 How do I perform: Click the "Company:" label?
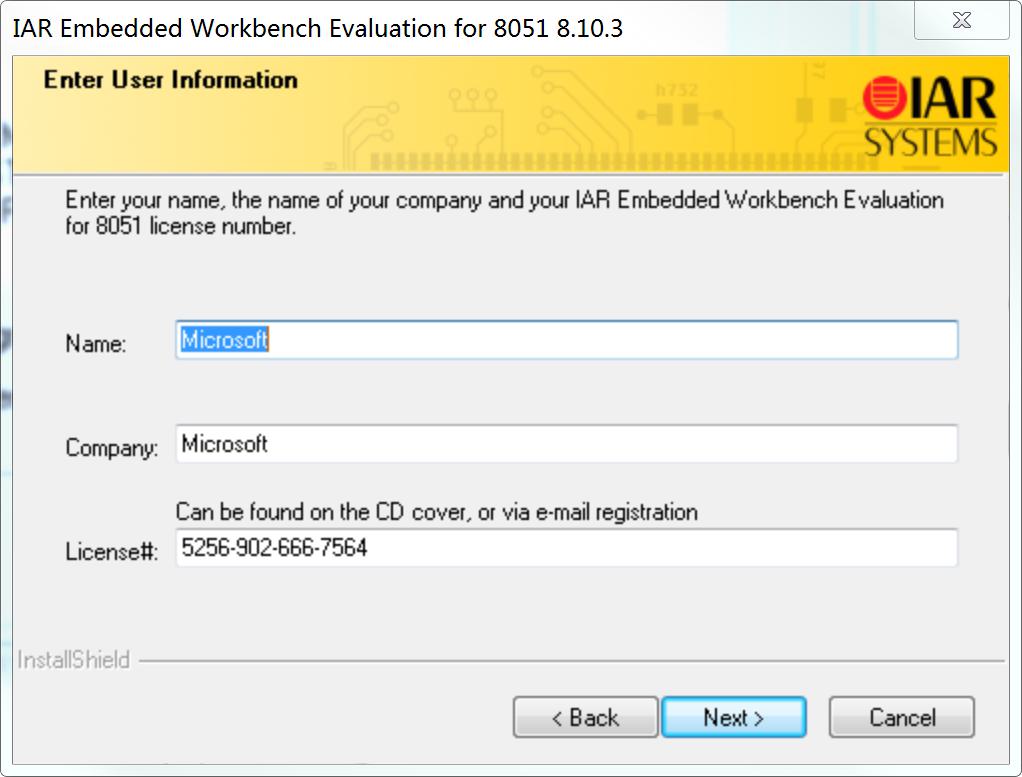[x=111, y=448]
